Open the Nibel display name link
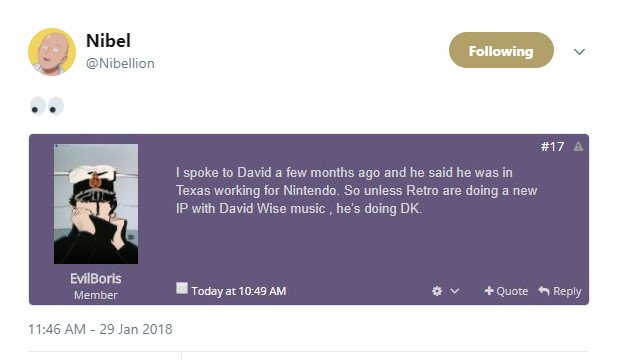 point(108,41)
